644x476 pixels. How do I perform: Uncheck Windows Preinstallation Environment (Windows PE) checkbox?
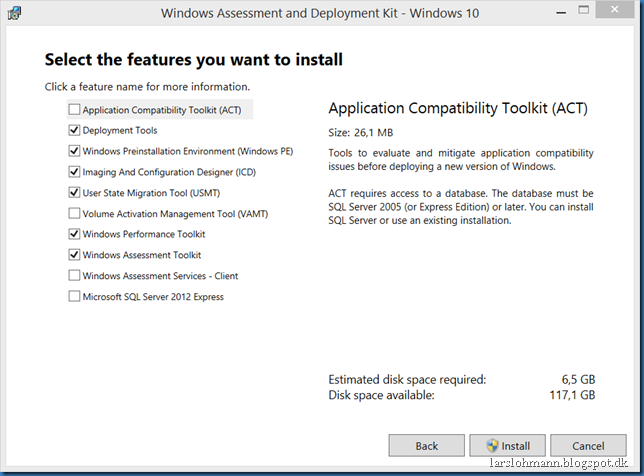[74, 151]
